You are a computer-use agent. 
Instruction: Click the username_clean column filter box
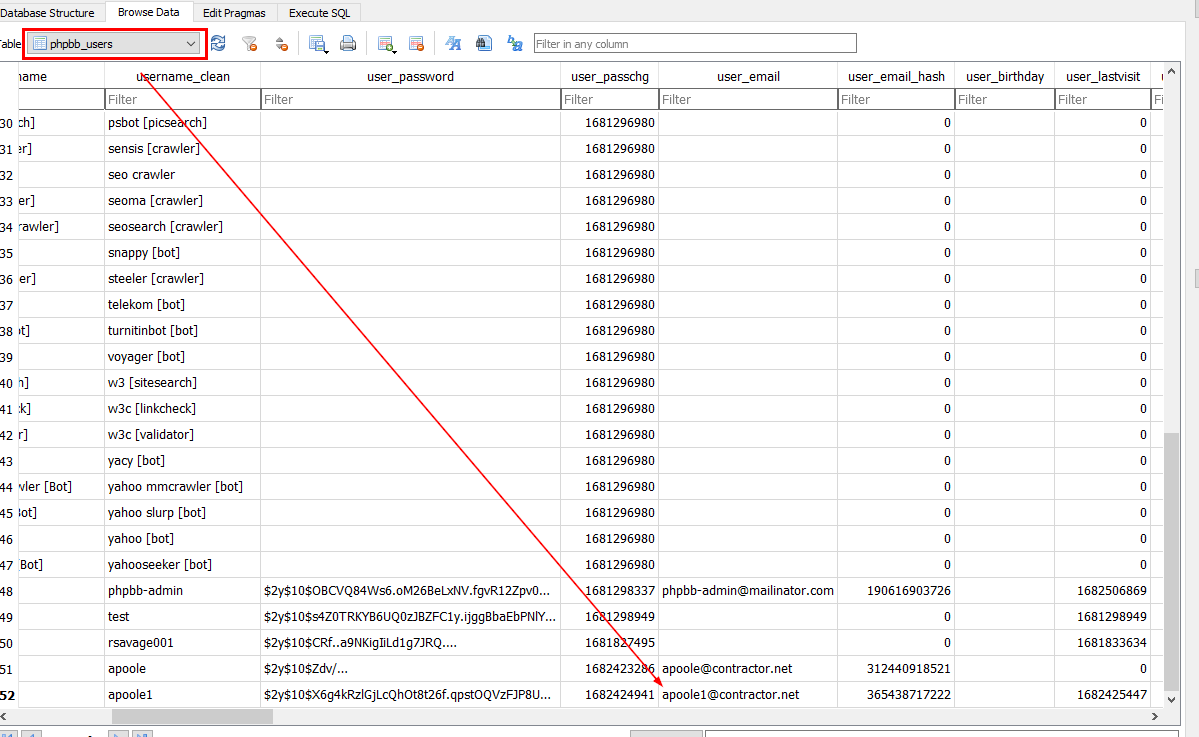(182, 99)
